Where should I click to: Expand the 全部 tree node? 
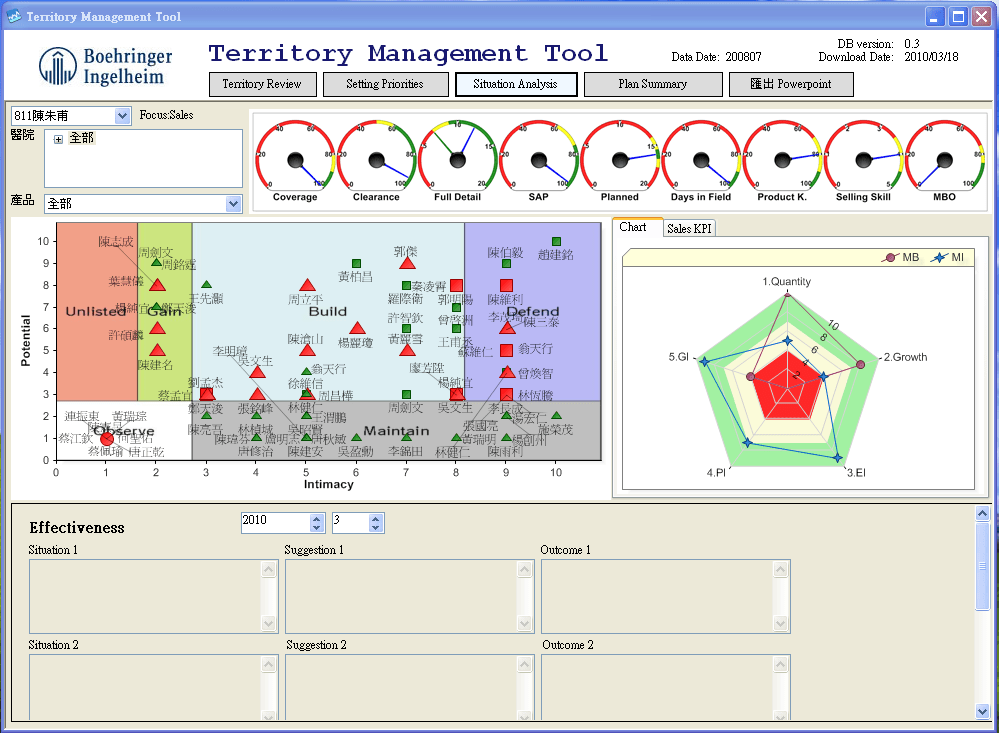(x=59, y=139)
